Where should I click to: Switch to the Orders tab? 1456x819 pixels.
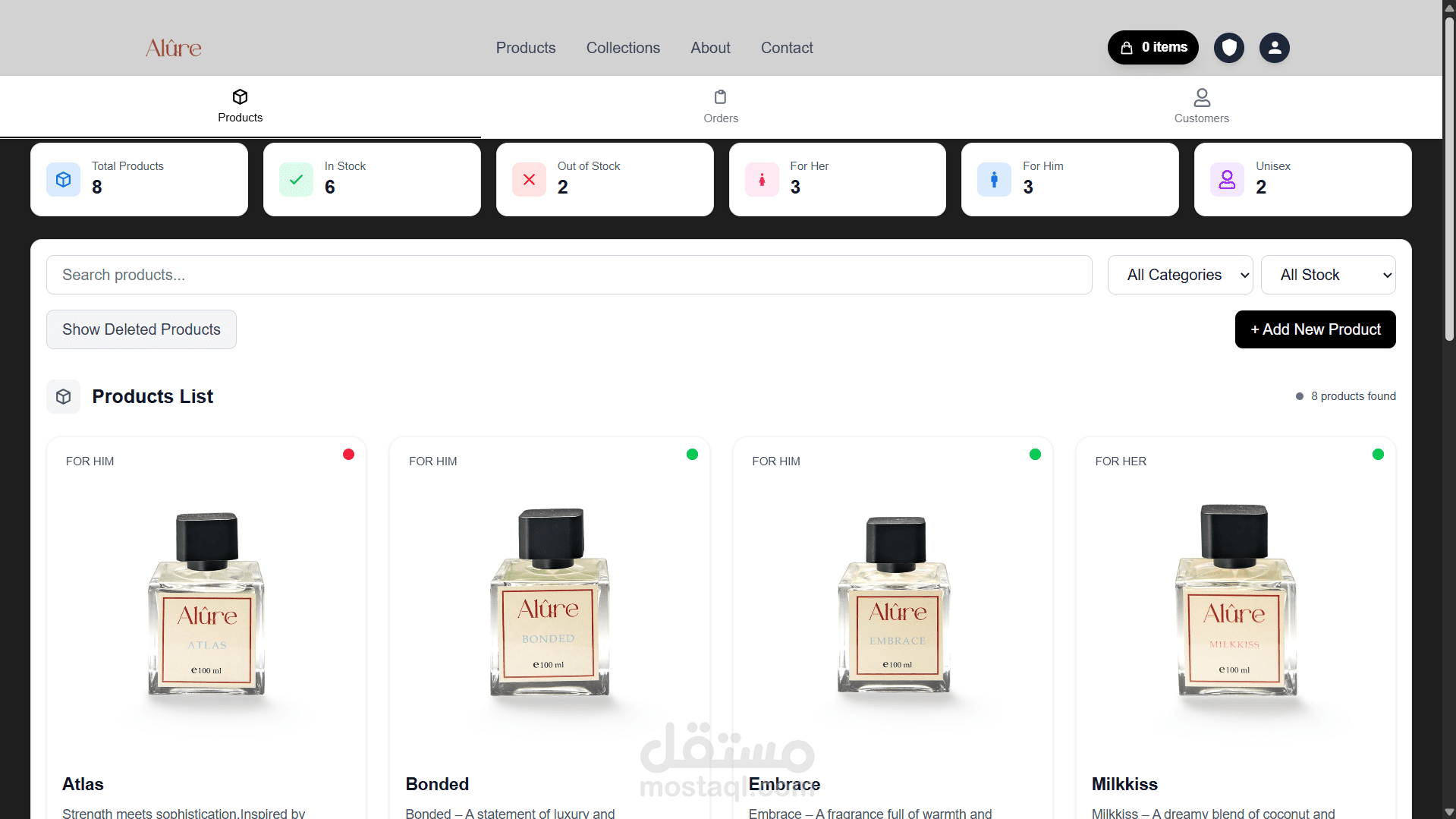[721, 107]
